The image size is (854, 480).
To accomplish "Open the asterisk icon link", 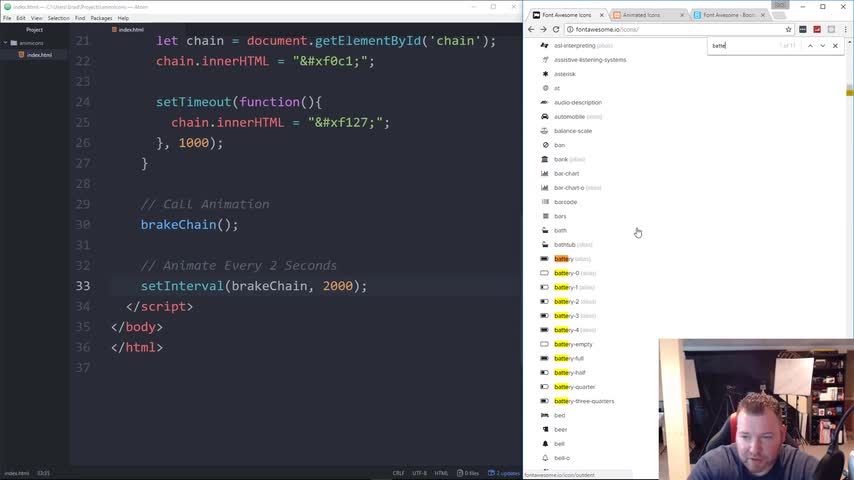I will click(565, 74).
